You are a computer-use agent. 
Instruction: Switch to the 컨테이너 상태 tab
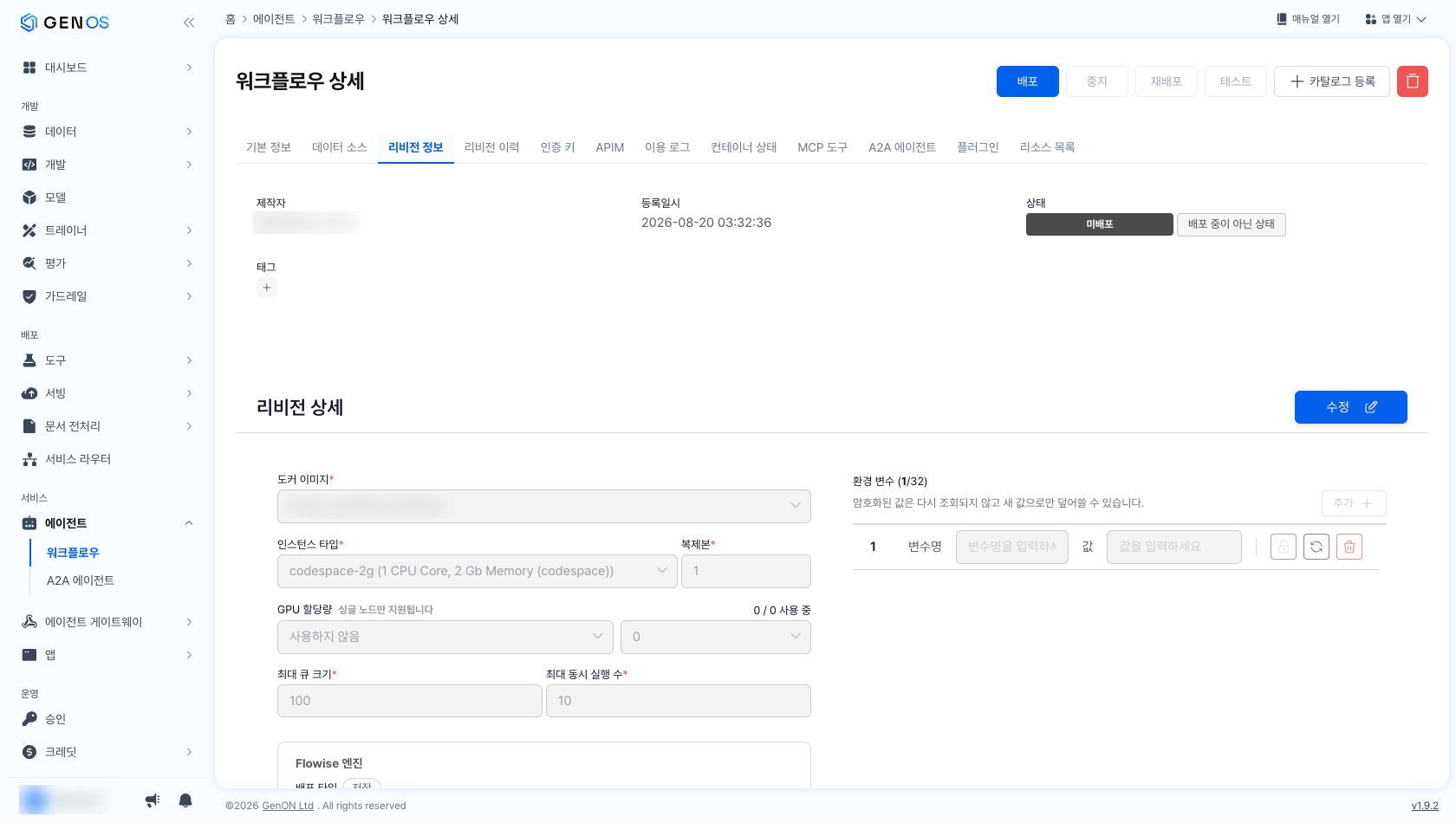(744, 147)
